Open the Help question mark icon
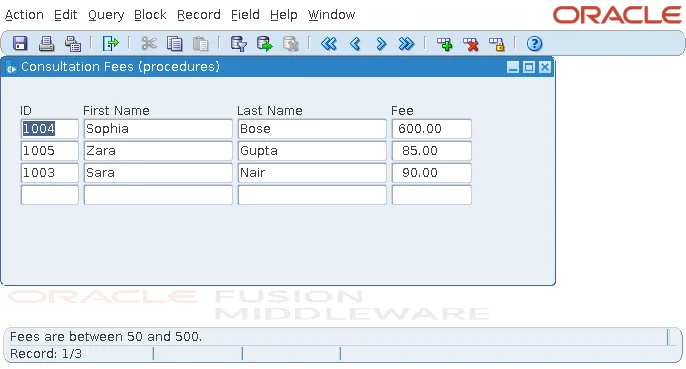686x369 pixels. pos(534,44)
